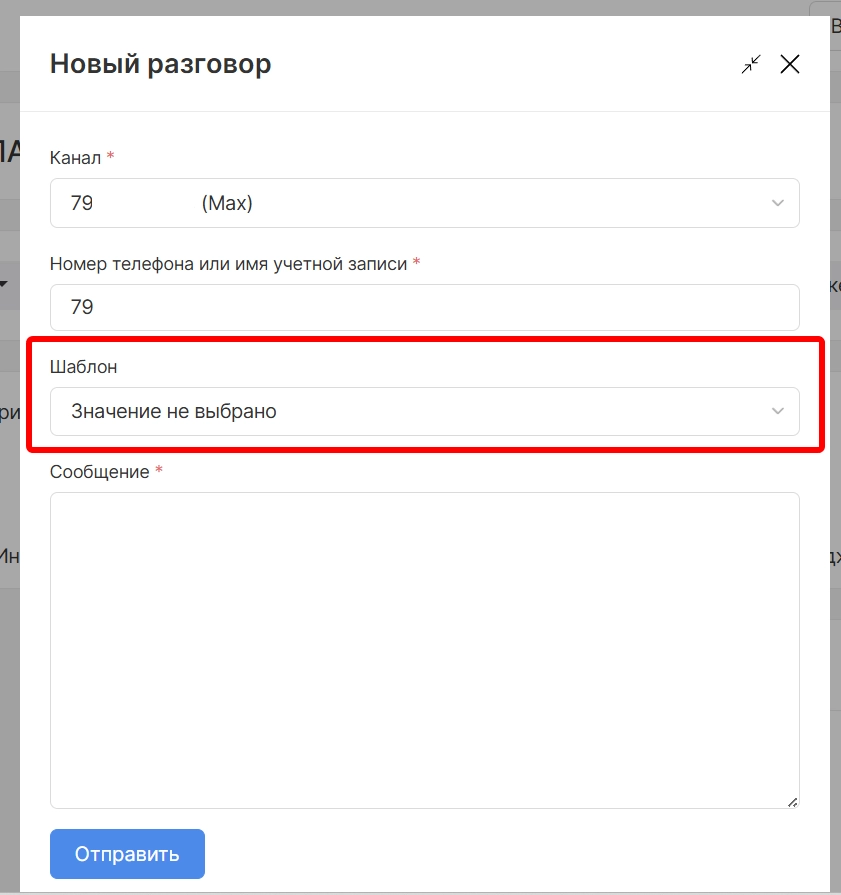The height and width of the screenshot is (895, 841).
Task: Click the partially visible background button at top right
Action: 827,24
